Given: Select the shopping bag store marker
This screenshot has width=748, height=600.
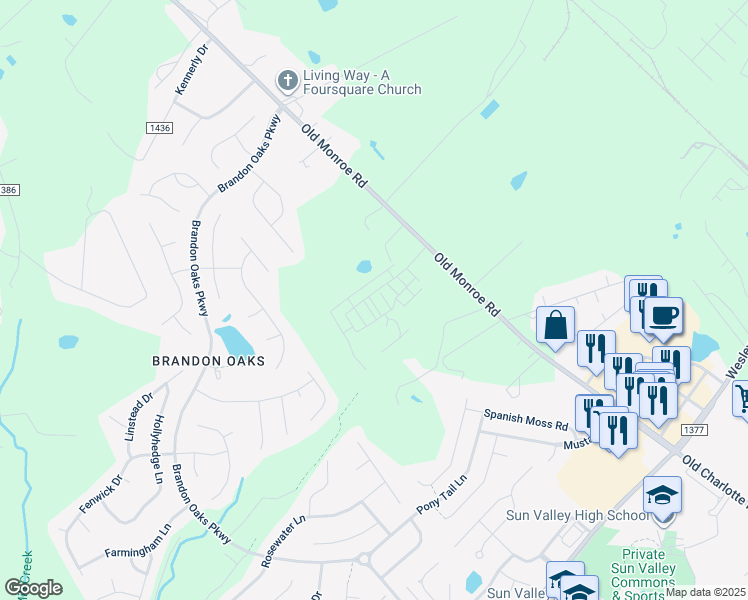Looking at the screenshot, I should coord(555,326).
